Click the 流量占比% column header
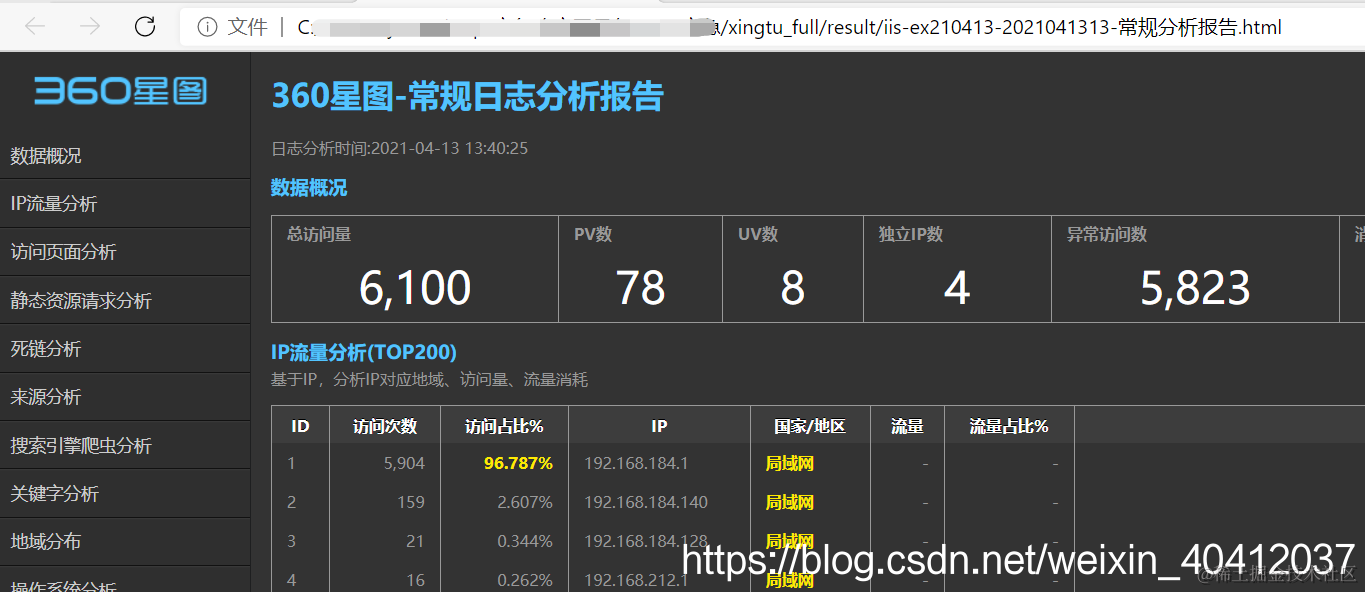Image resolution: width=1365 pixels, height=592 pixels. pos(1009,426)
